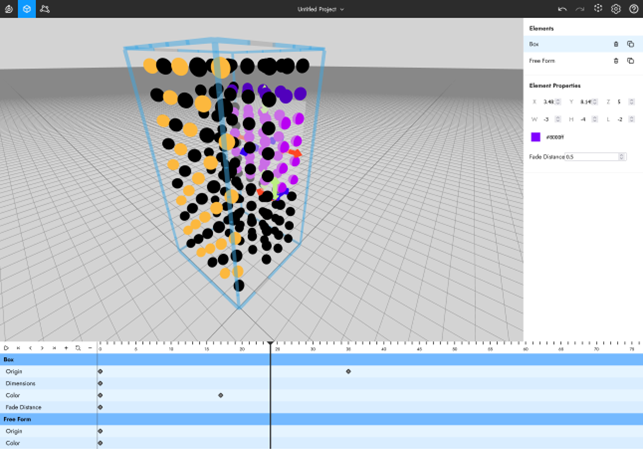
Task: Delete the Box element with trash icon
Action: pos(616,44)
